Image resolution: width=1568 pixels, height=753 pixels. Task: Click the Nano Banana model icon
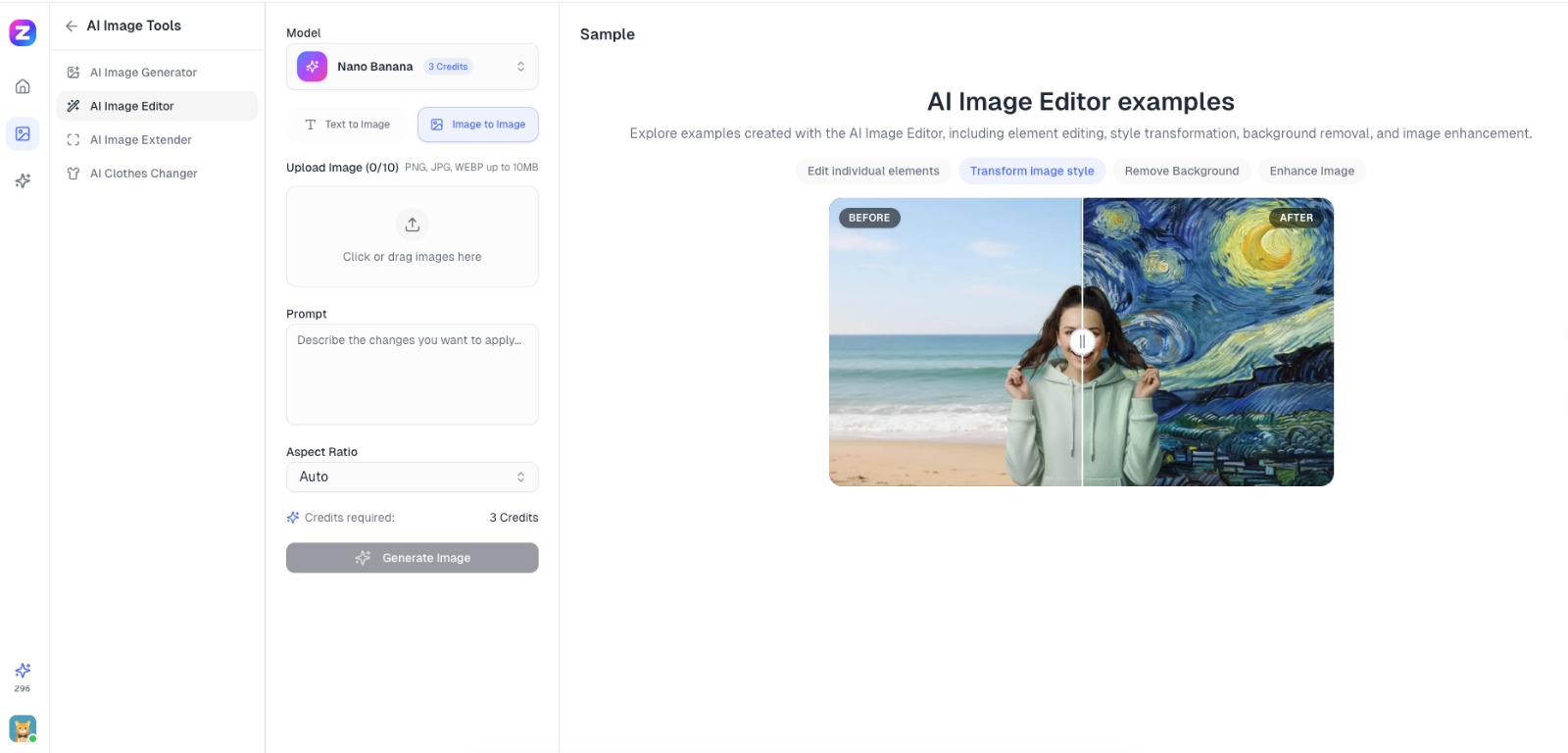[x=313, y=67]
